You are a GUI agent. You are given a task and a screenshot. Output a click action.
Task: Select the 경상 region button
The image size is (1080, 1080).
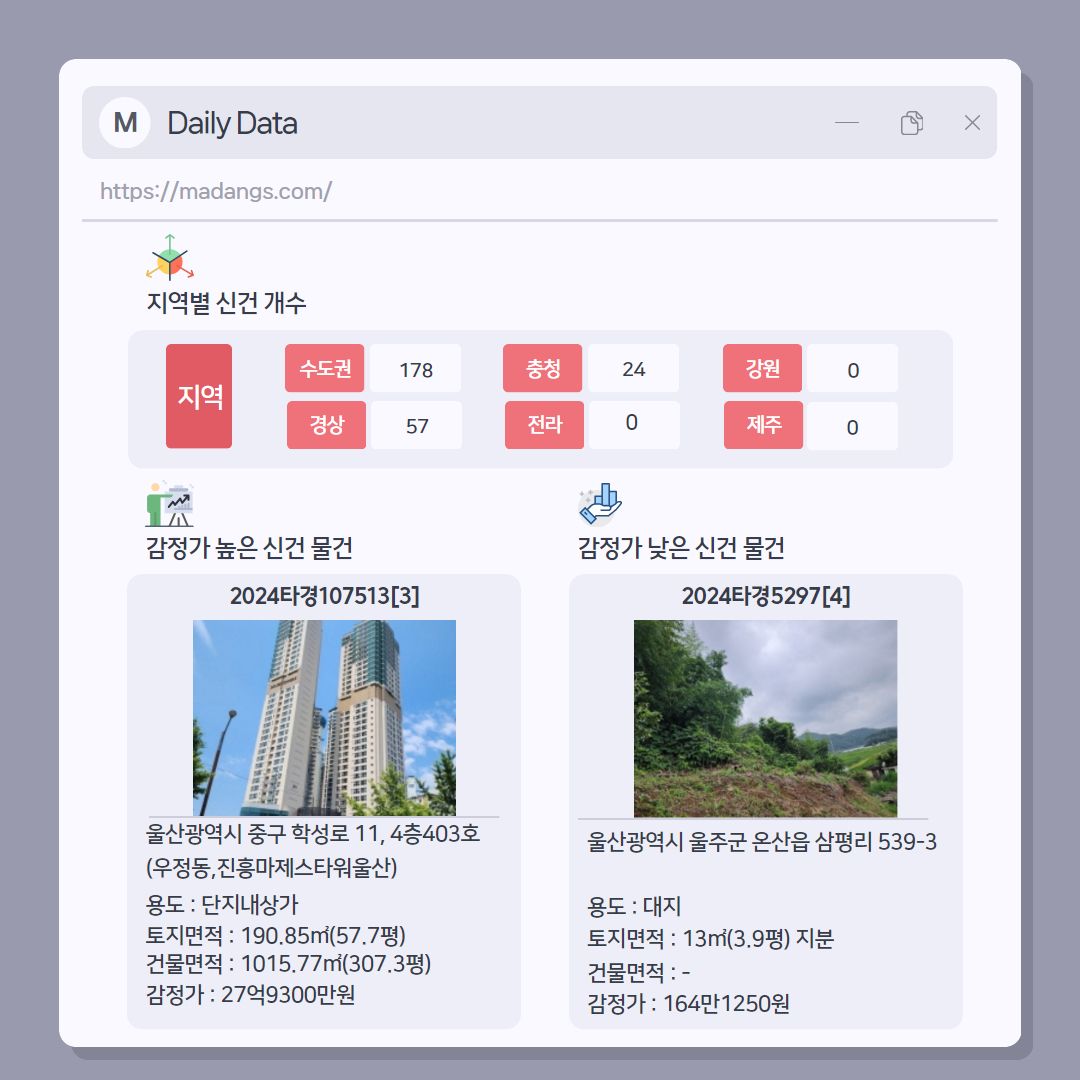point(326,425)
